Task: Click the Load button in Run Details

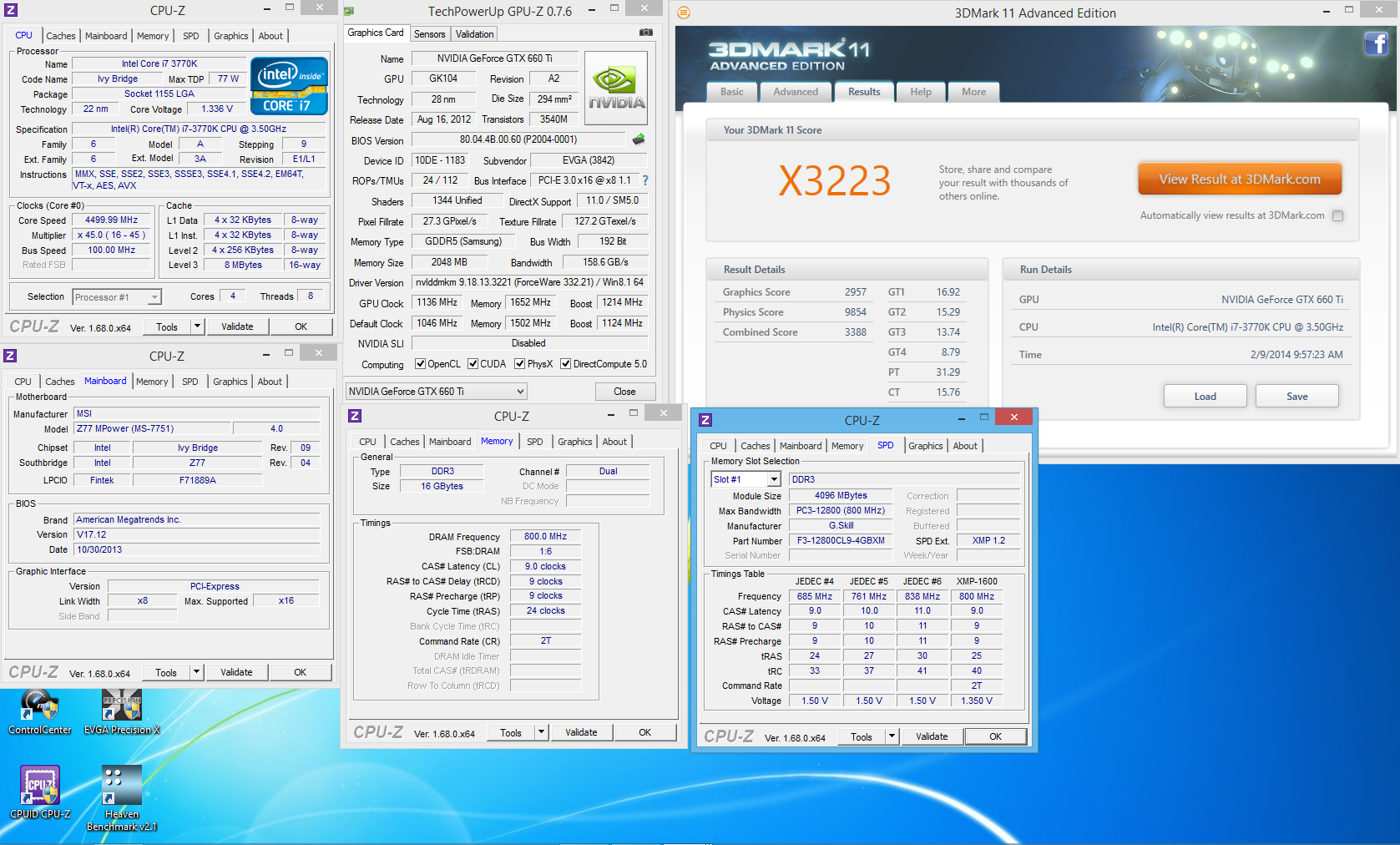Action: coord(1205,396)
